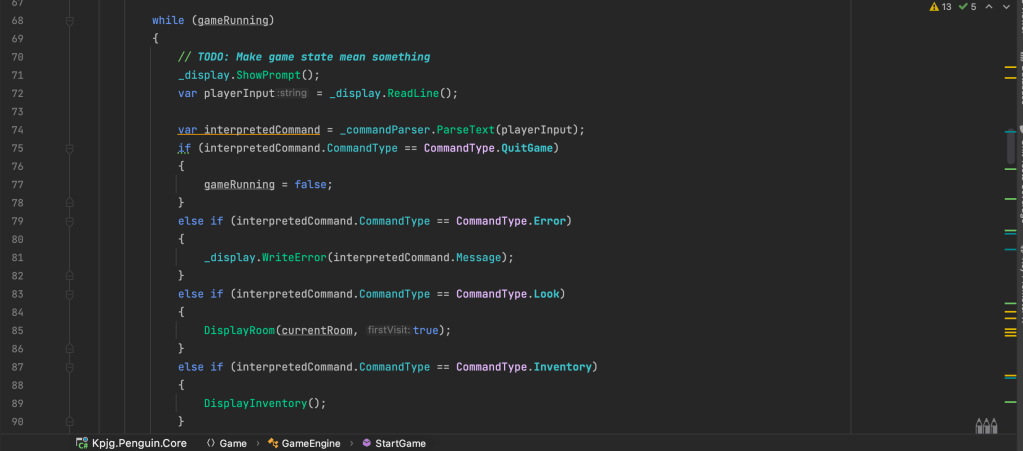The height and width of the screenshot is (451, 1023).
Task: Click the pencils icon in the editor corner
Action: (986, 425)
